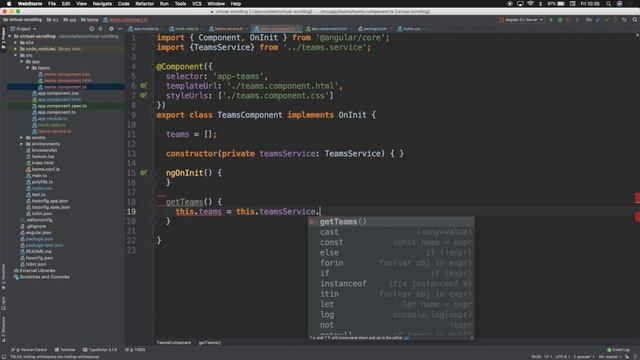This screenshot has width=640, height=360.
Task: Expand the e2e folder
Action: point(16,42)
